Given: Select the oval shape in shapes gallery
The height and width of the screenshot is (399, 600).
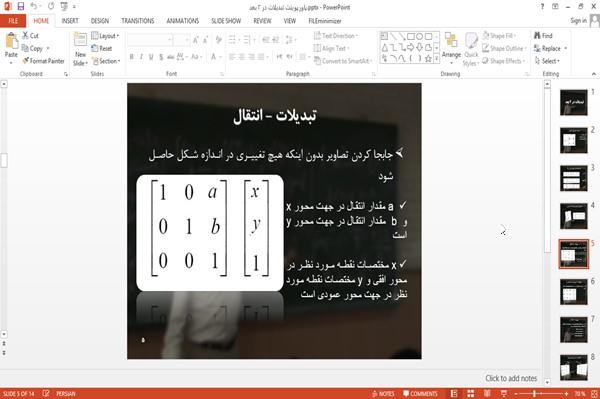Looking at the screenshot, I should [419, 37].
